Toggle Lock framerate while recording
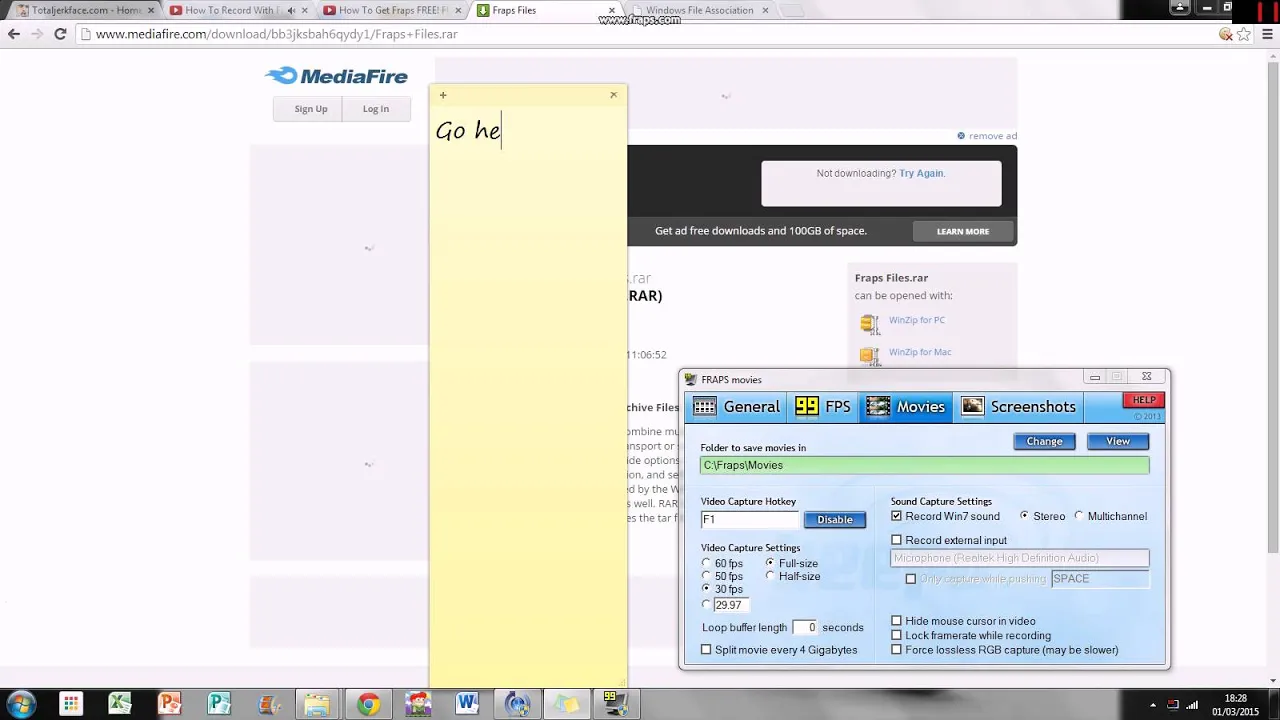 click(x=897, y=635)
